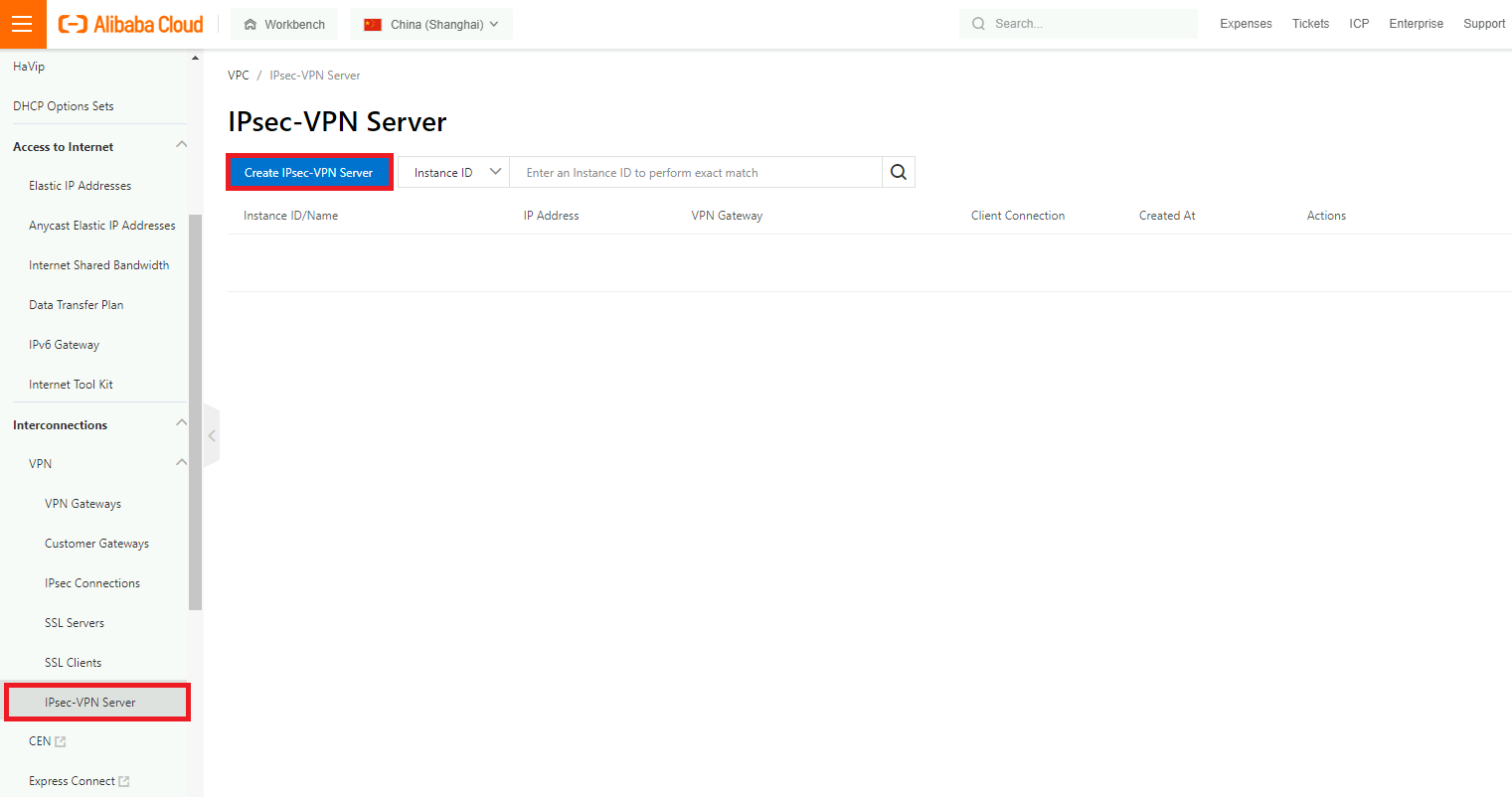Screen dimensions: 1512x797
Task: Click the Alibaba Cloud logo
Action: [130, 24]
